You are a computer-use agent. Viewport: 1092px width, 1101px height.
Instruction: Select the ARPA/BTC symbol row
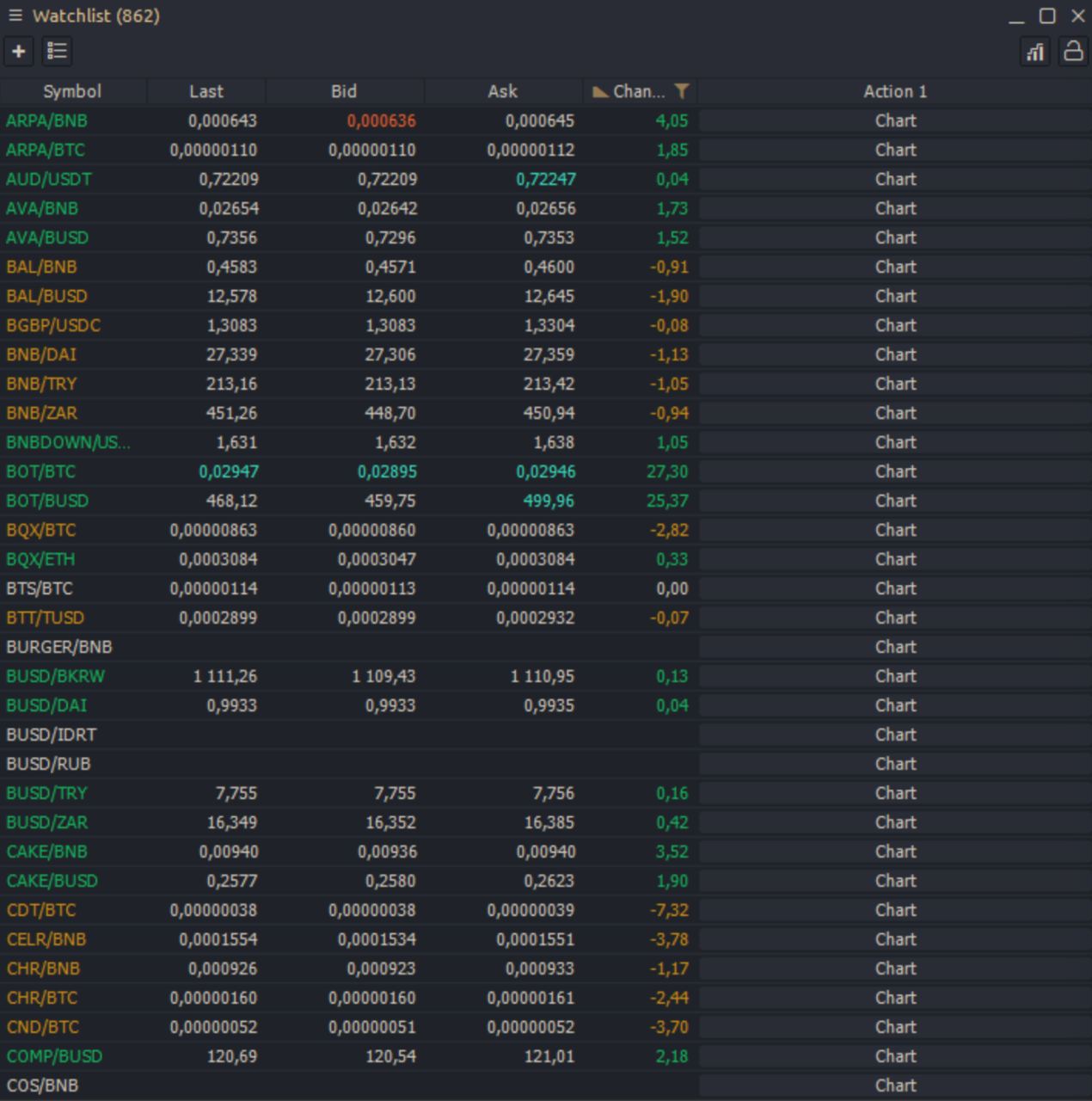tap(46, 150)
